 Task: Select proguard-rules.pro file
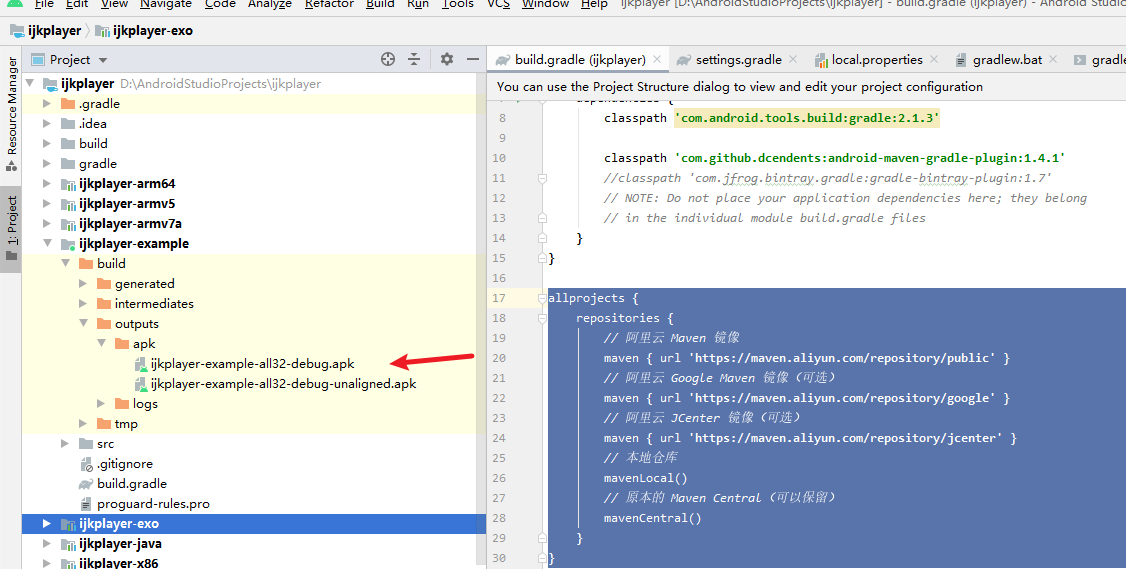tap(153, 504)
